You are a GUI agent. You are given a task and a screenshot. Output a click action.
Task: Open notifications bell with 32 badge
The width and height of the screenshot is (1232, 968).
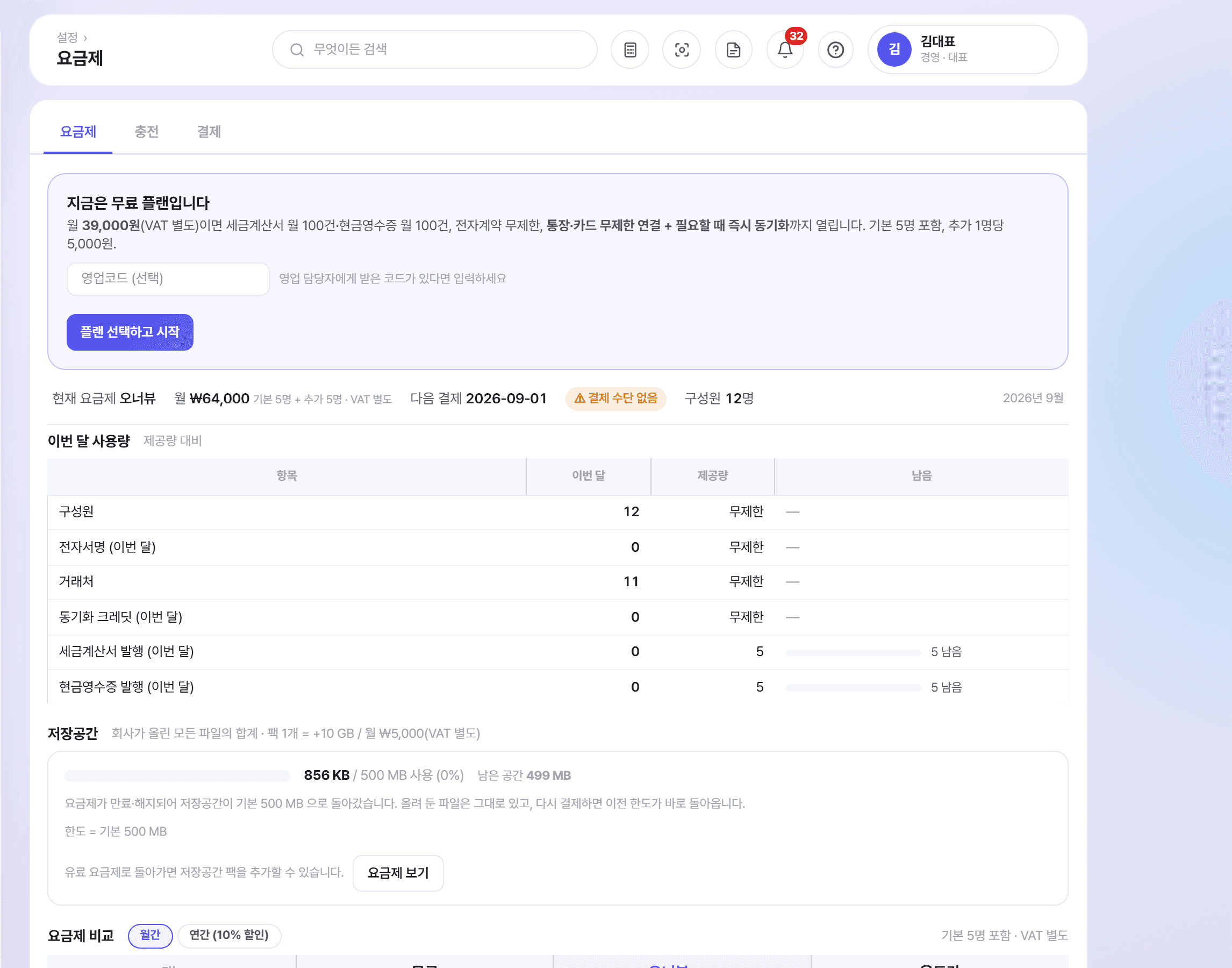coord(785,50)
